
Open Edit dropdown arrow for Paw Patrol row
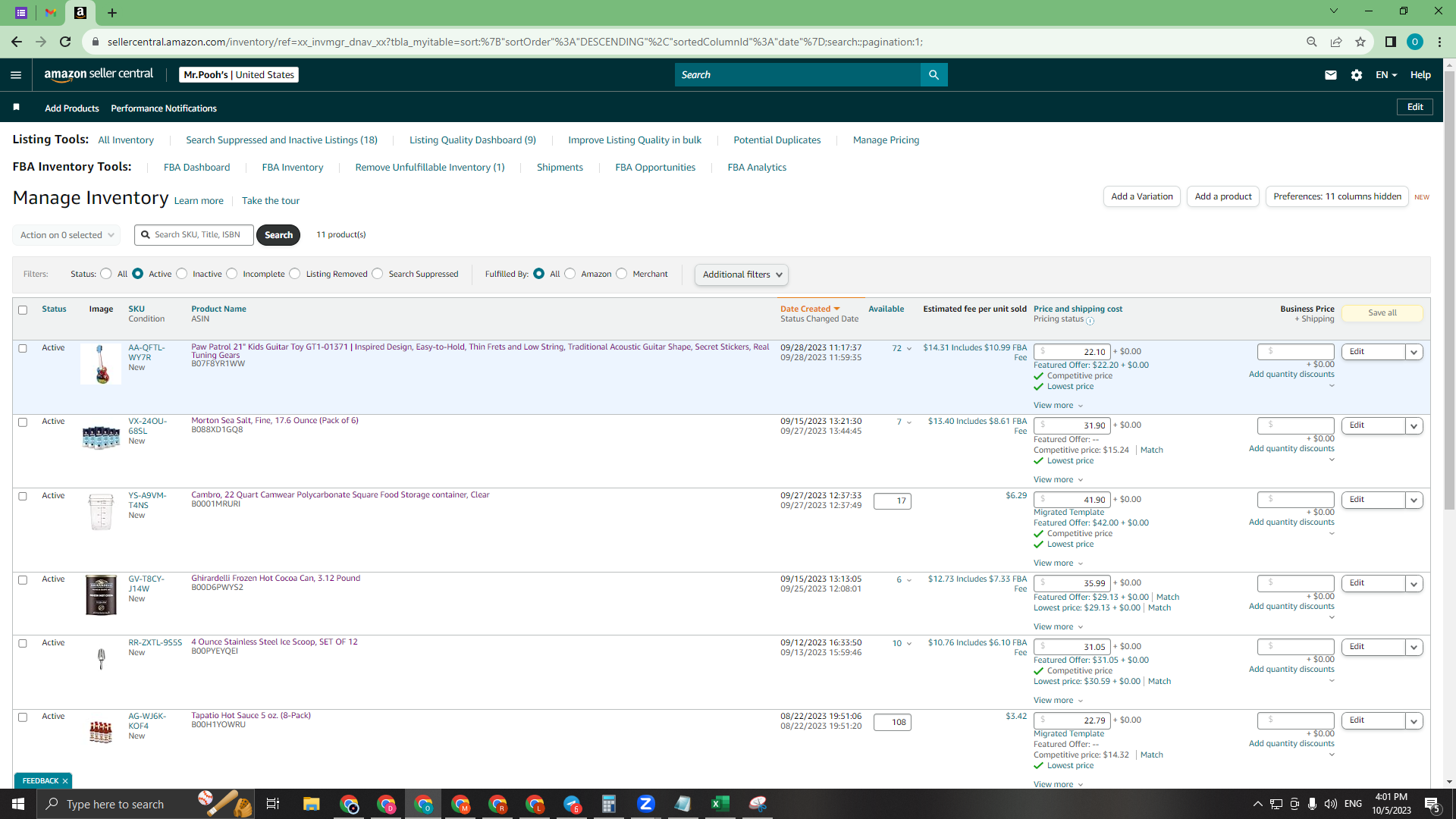1414,352
